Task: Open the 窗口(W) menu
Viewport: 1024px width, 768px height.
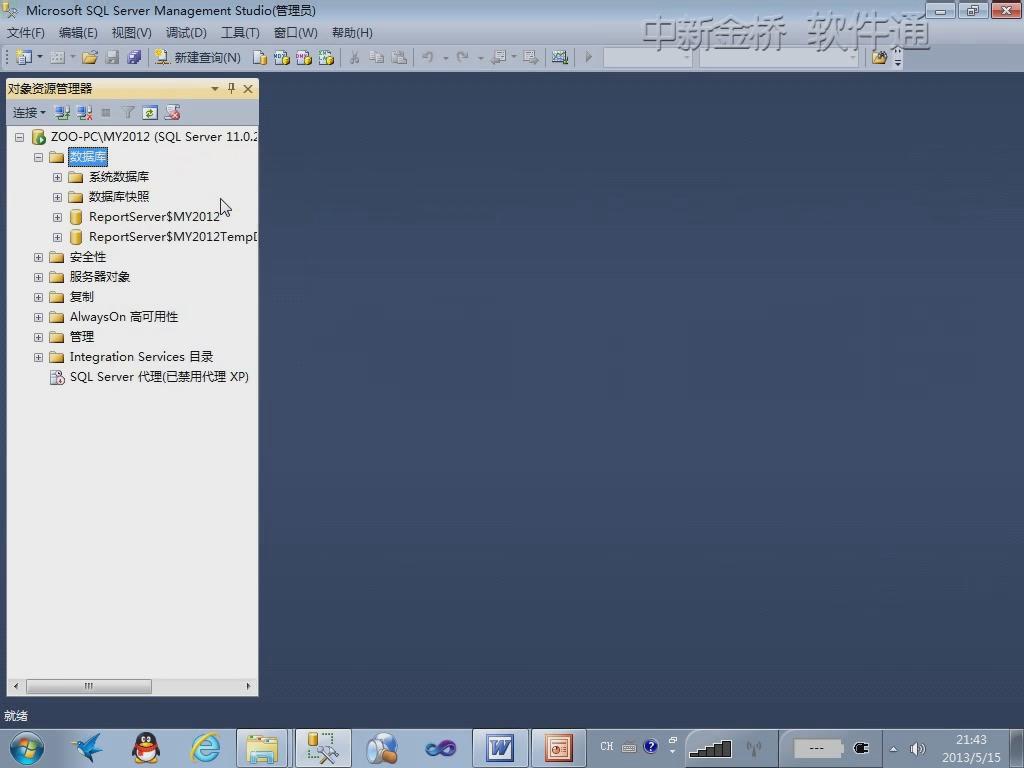Action: coord(296,33)
